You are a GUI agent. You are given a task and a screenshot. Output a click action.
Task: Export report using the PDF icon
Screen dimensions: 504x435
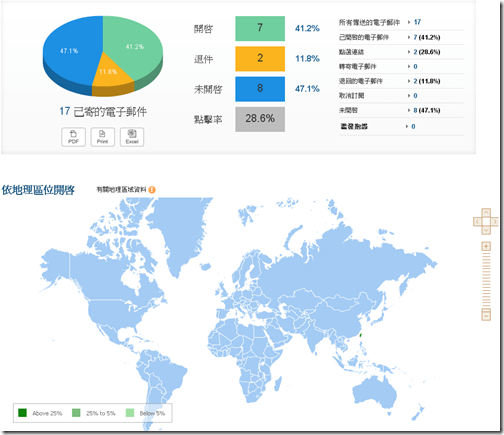click(x=73, y=137)
